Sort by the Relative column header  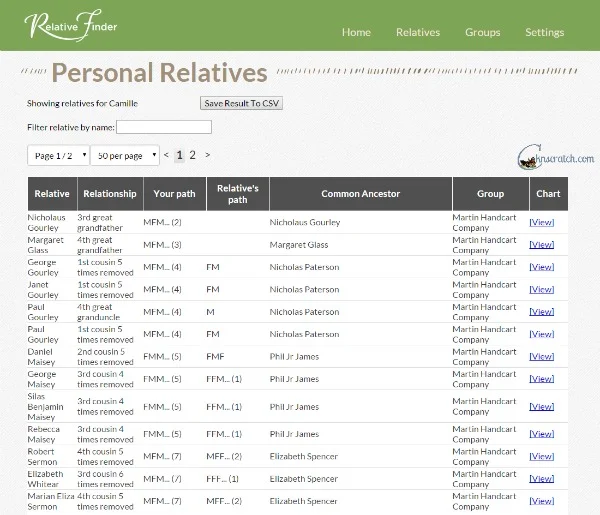click(x=52, y=194)
